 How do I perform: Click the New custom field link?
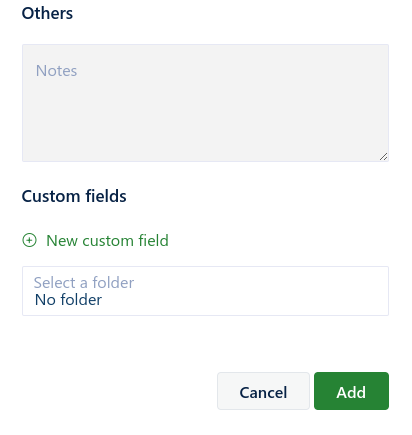pos(95,240)
